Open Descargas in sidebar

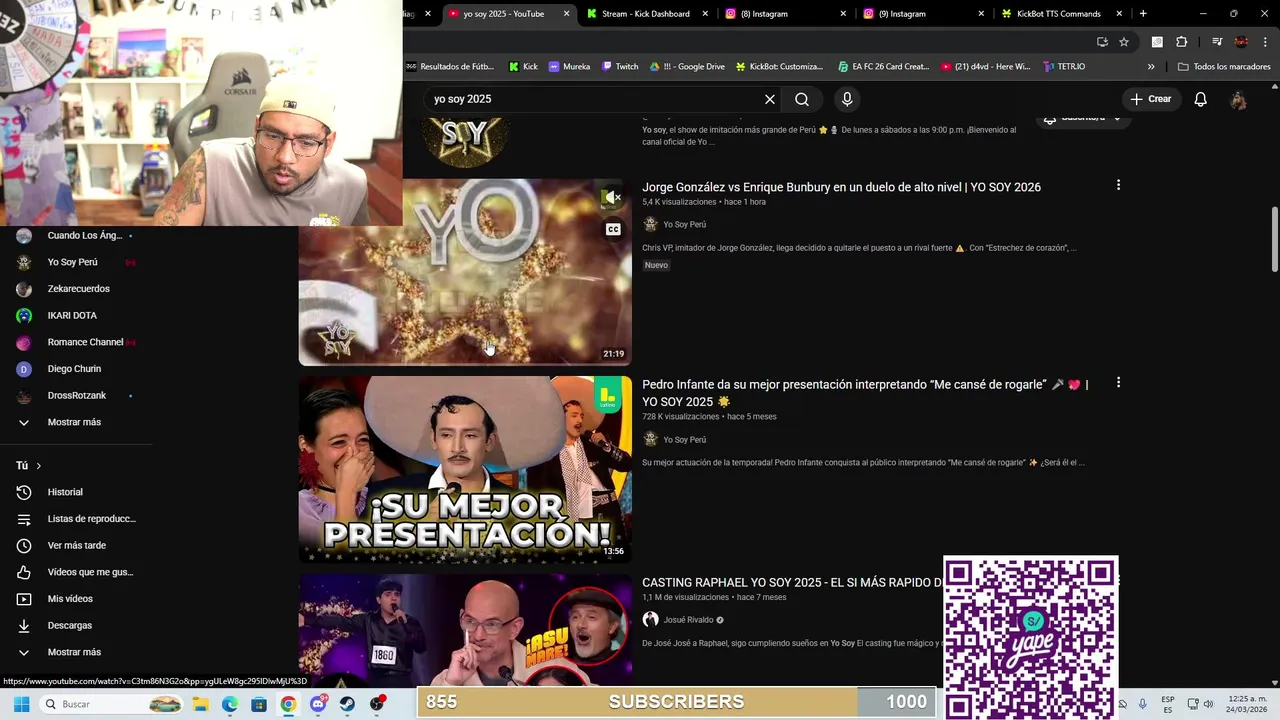(69, 625)
